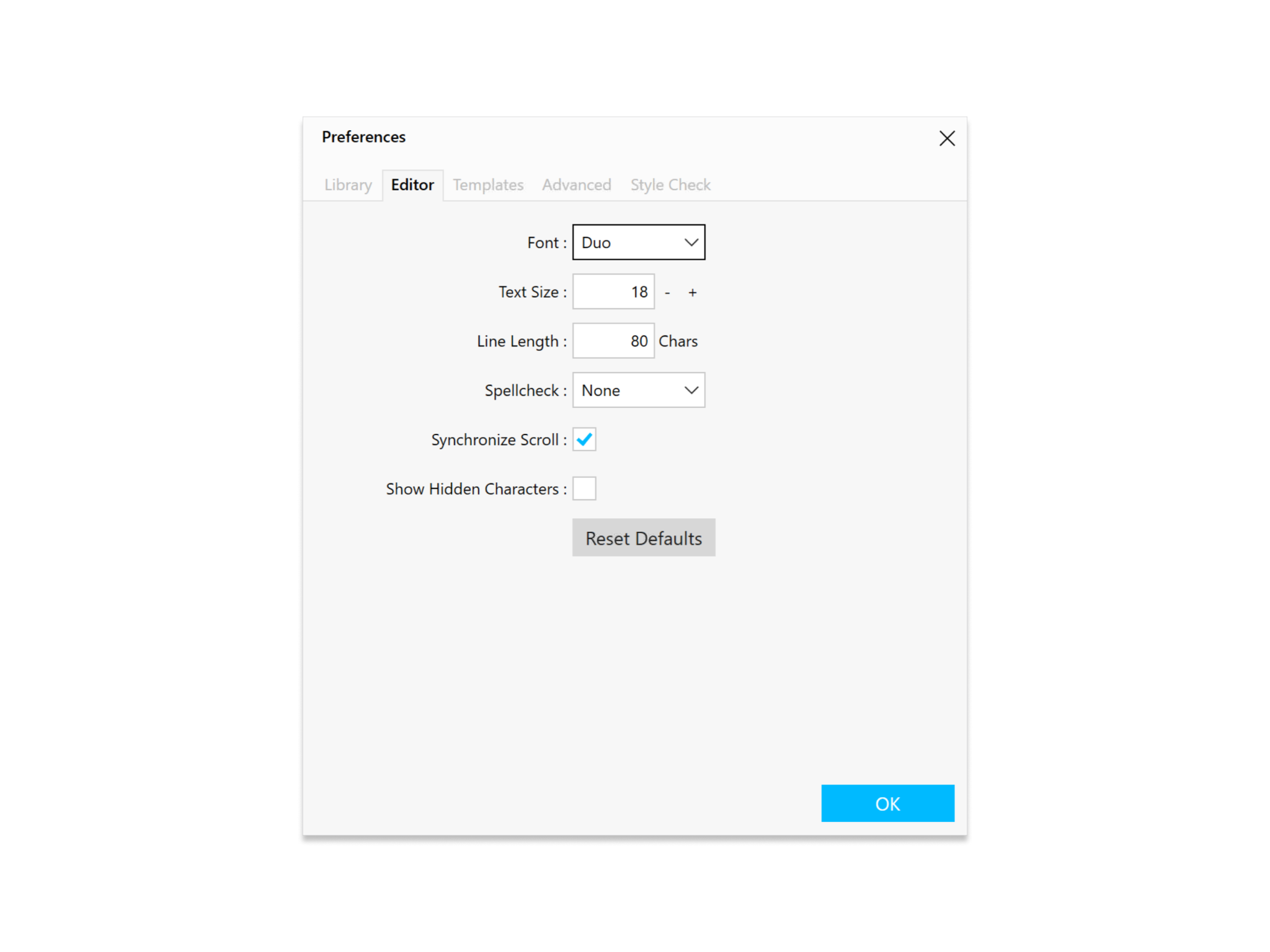Increase text size with the plus button
Viewport: 1270px width, 952px height.
tap(693, 292)
